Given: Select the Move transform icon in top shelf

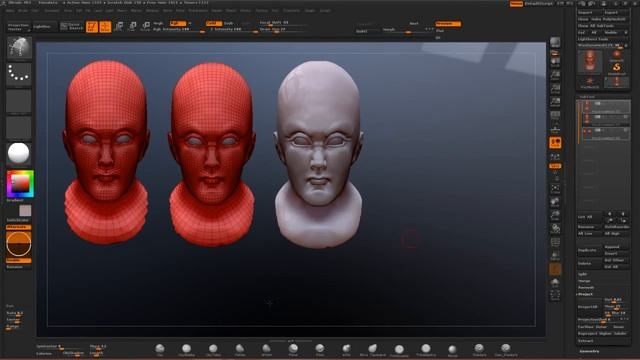Looking at the screenshot, I should point(119,27).
